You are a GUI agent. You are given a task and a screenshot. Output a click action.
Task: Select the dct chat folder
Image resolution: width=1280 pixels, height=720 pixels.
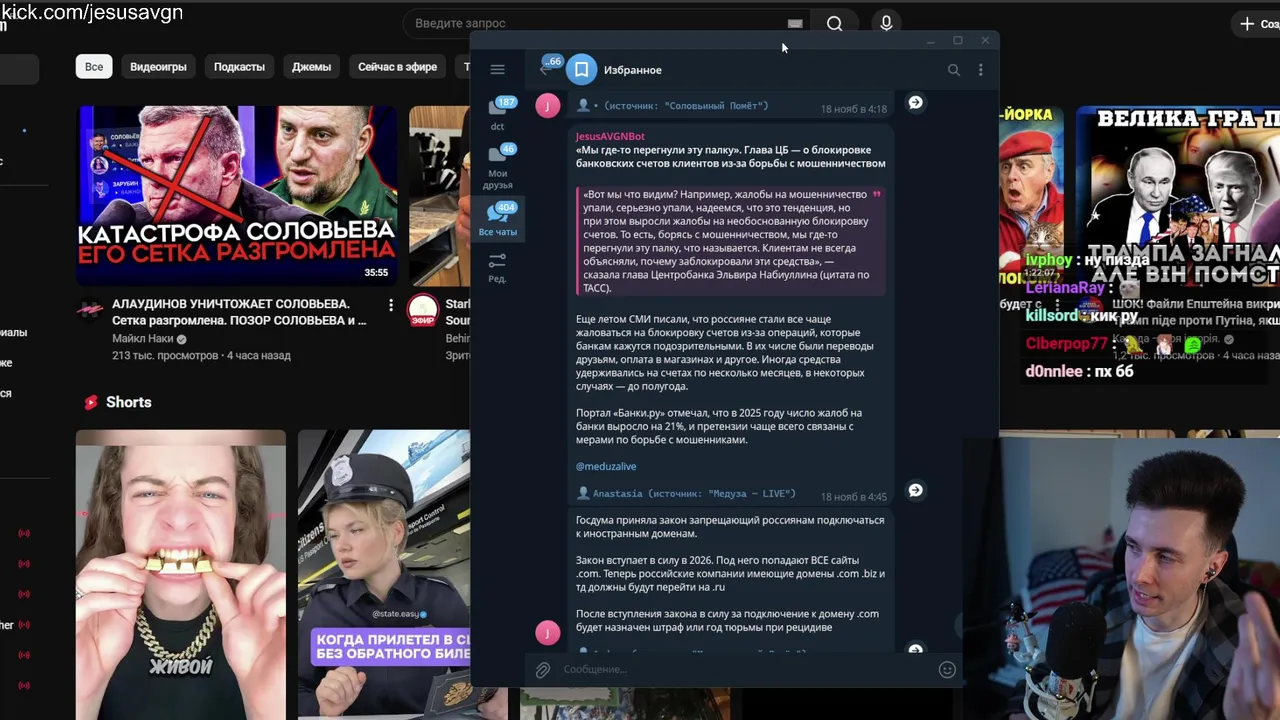coord(498,114)
